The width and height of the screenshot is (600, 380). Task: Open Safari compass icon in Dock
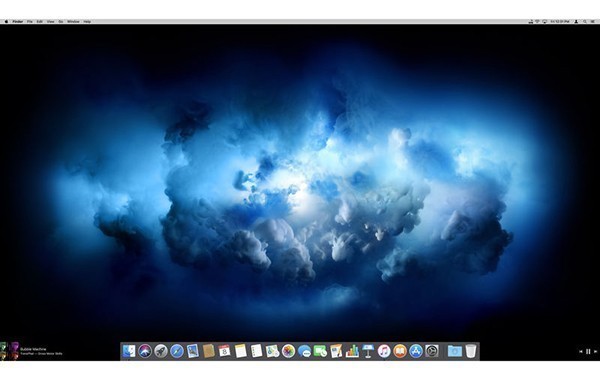[x=177, y=351]
